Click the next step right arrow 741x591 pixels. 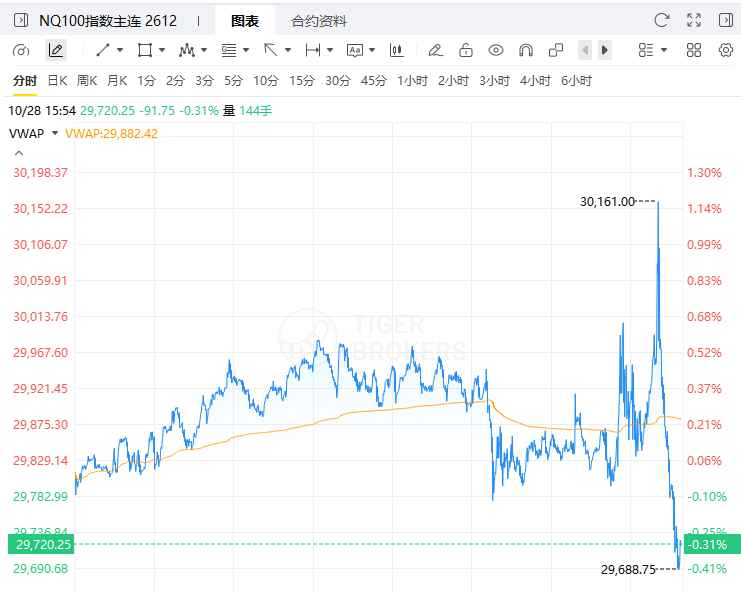(605, 50)
